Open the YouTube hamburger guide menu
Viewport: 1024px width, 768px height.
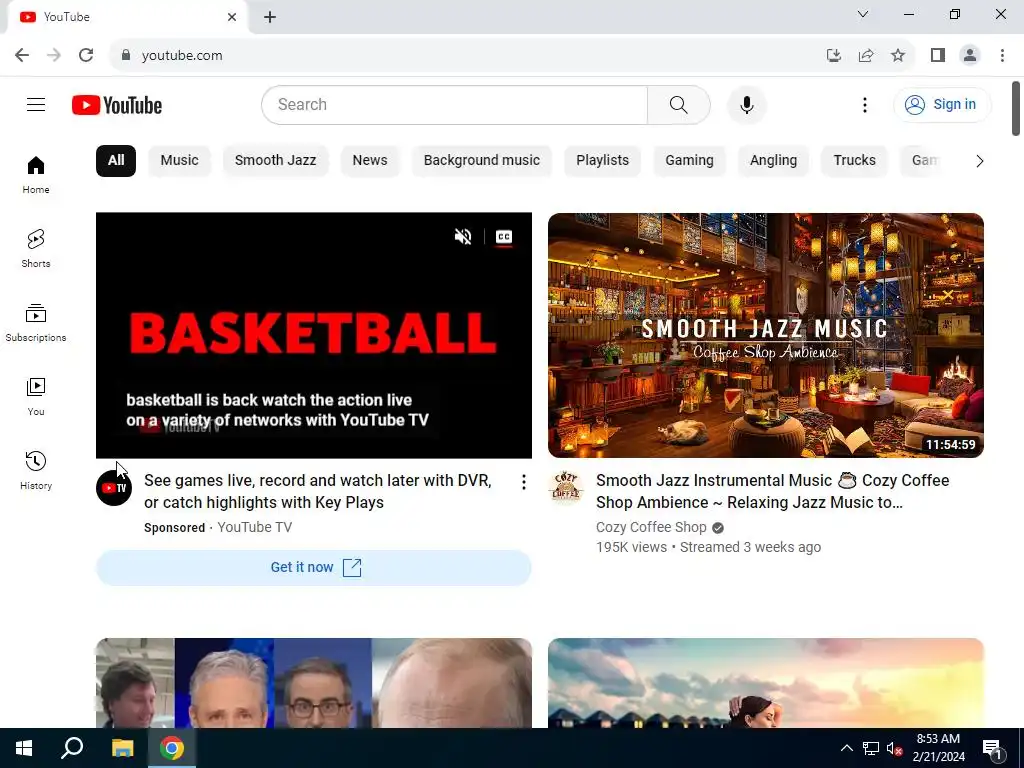[x=36, y=104]
